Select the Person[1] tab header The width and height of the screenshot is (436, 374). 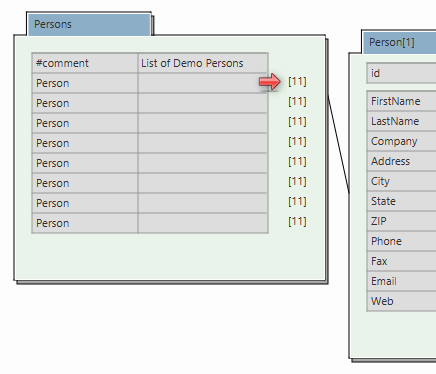pyautogui.click(x=399, y=42)
